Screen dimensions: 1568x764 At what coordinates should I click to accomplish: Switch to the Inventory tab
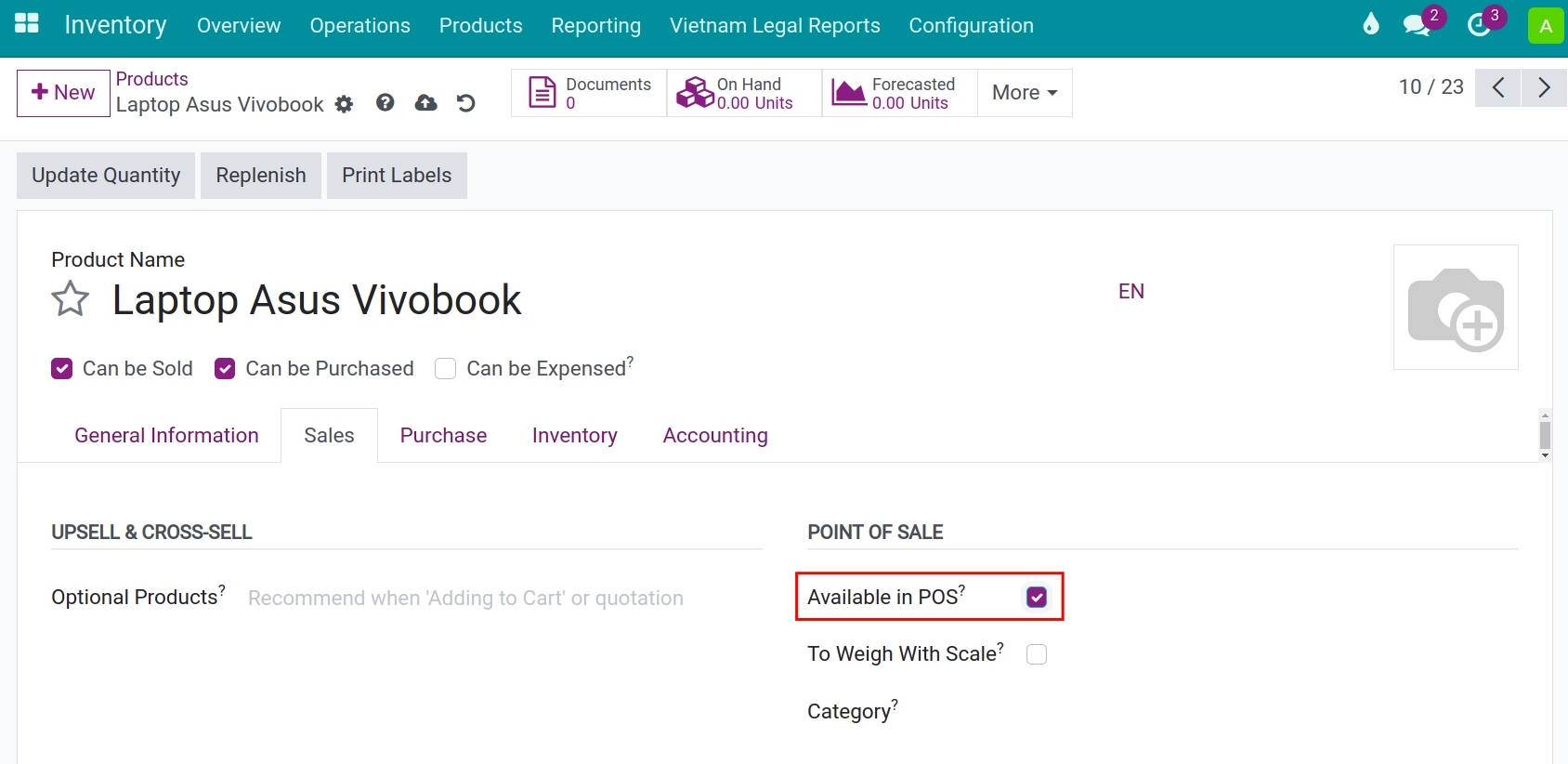[575, 436]
